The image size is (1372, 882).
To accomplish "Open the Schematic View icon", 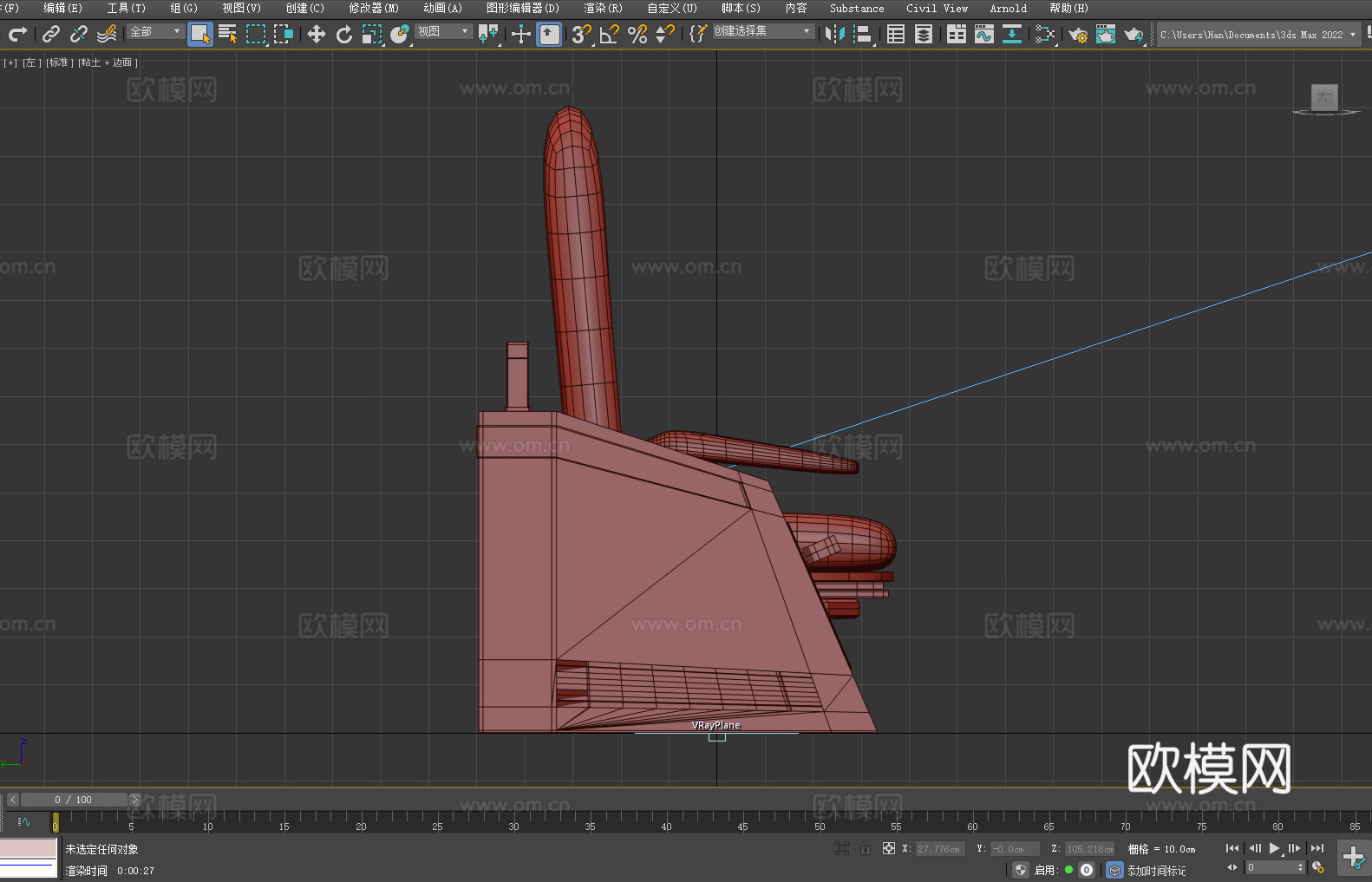I will pyautogui.click(x=1012, y=34).
